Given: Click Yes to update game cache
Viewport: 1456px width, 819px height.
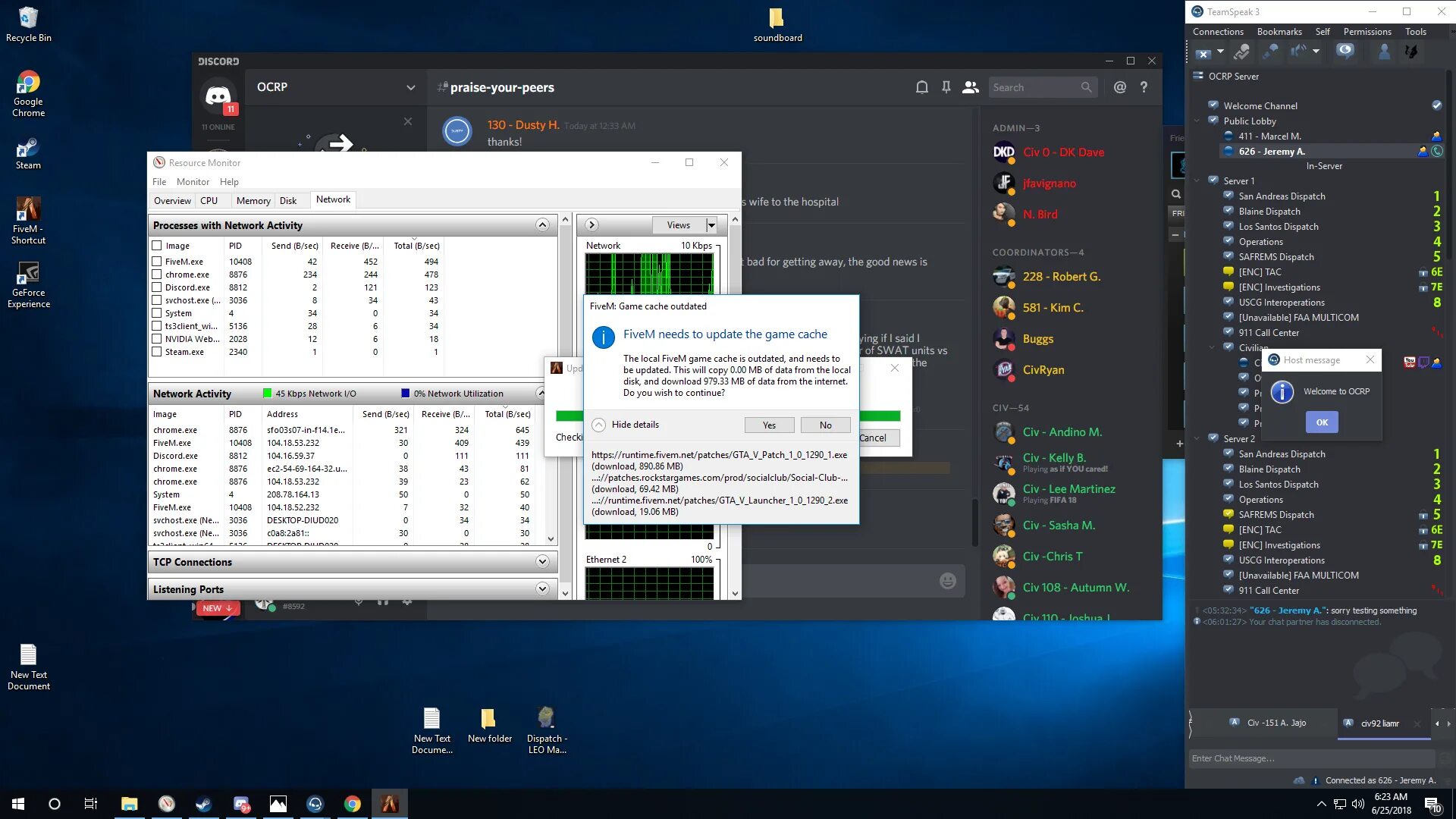Looking at the screenshot, I should tap(769, 425).
